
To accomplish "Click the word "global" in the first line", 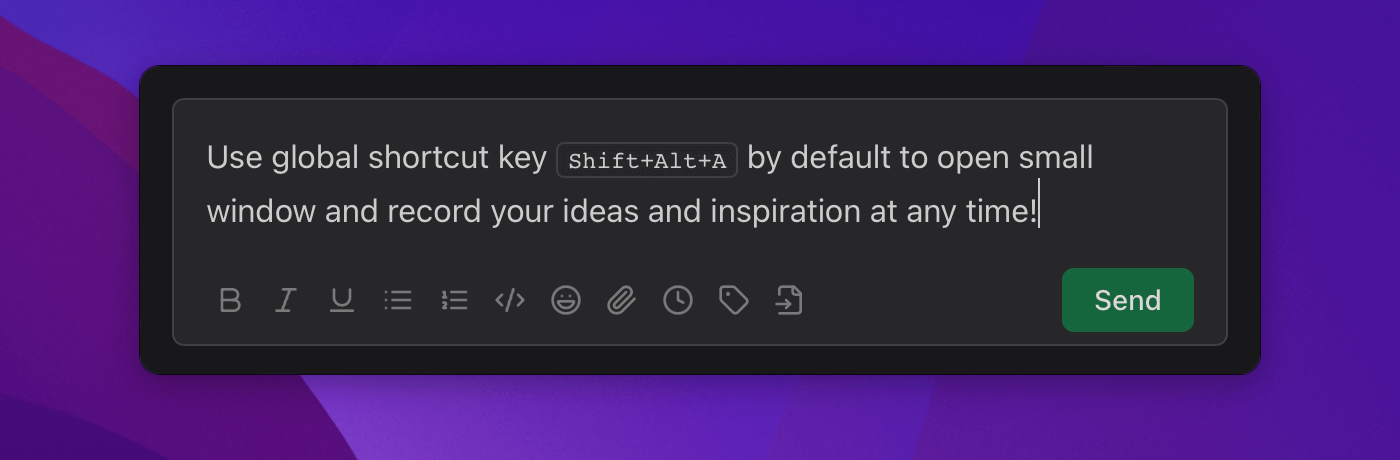I will [x=315, y=158].
